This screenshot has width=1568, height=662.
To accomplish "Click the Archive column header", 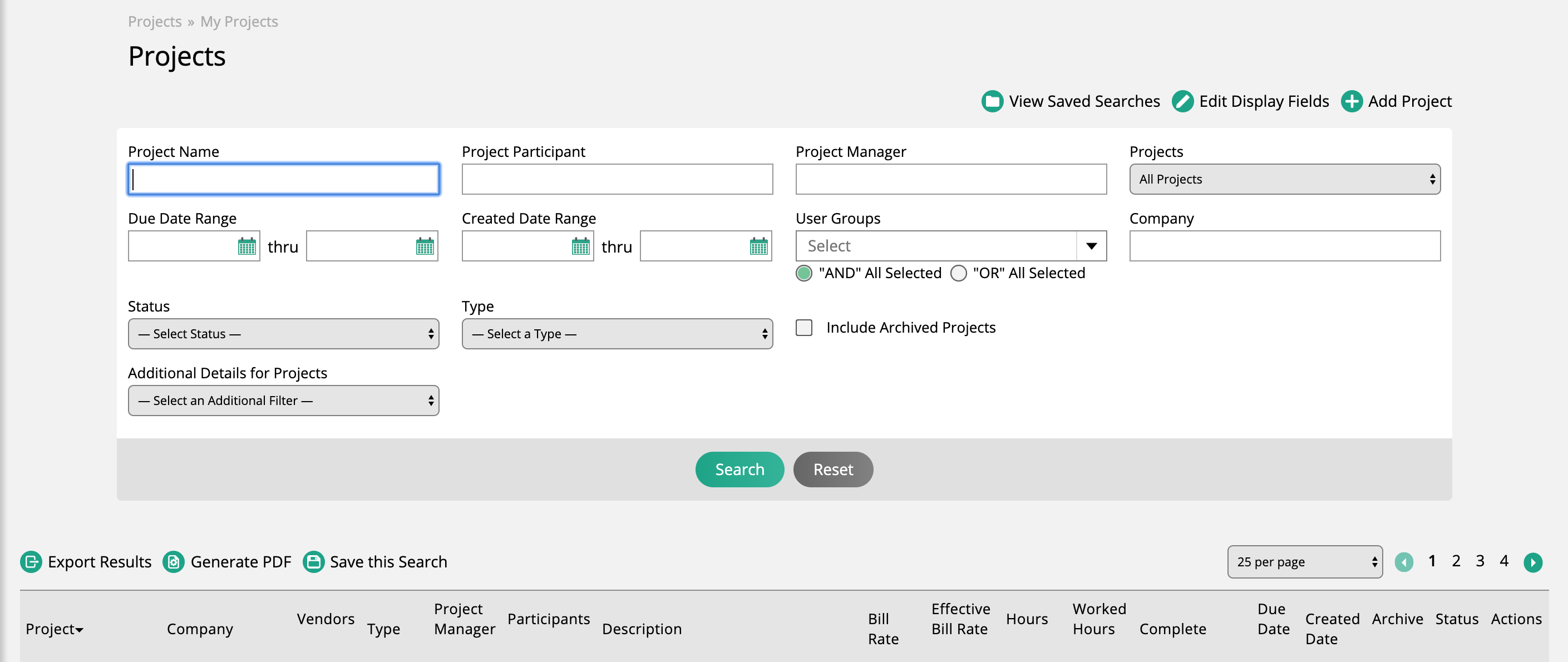I will tap(1397, 619).
